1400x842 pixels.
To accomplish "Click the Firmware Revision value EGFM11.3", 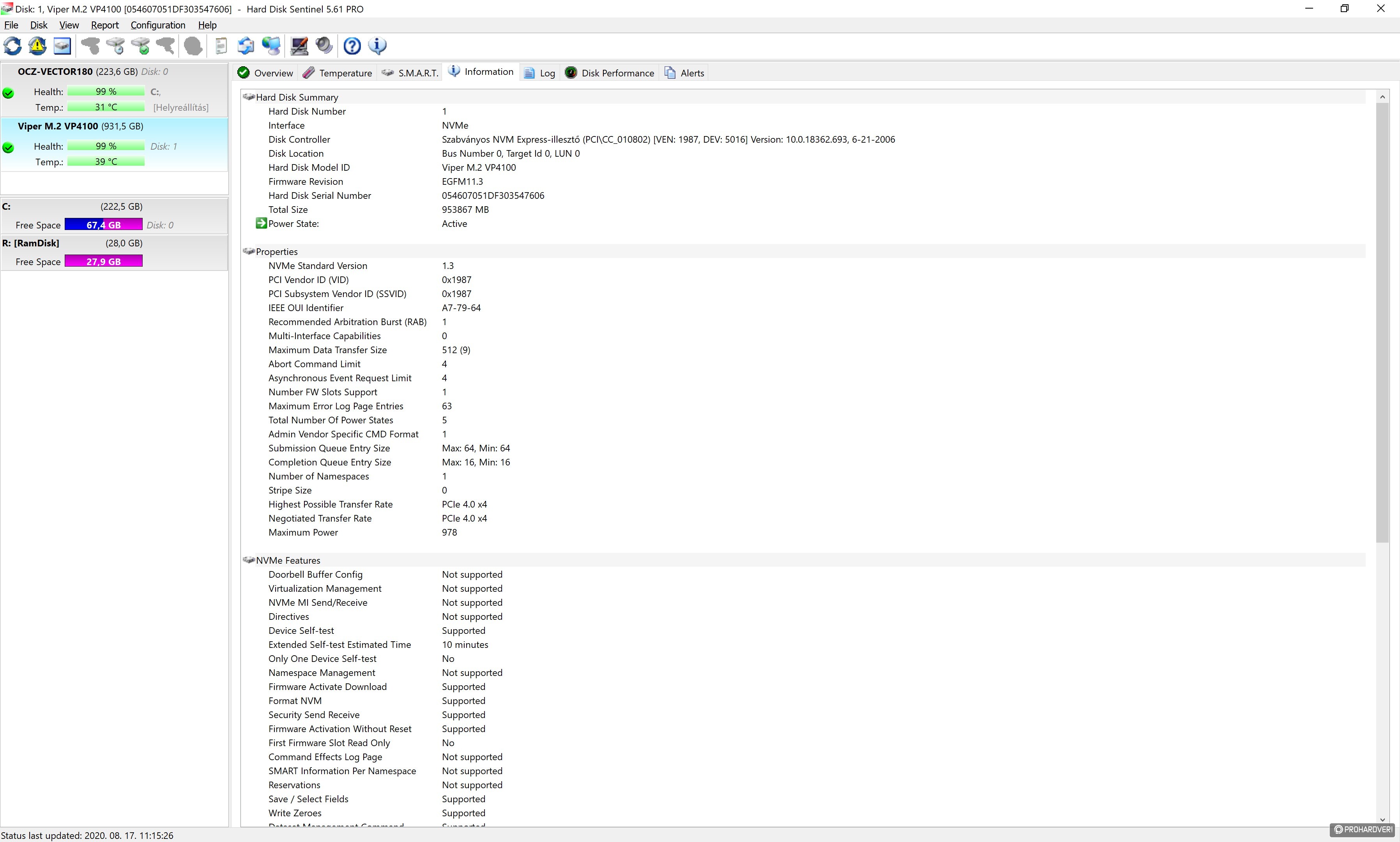I will 462,182.
